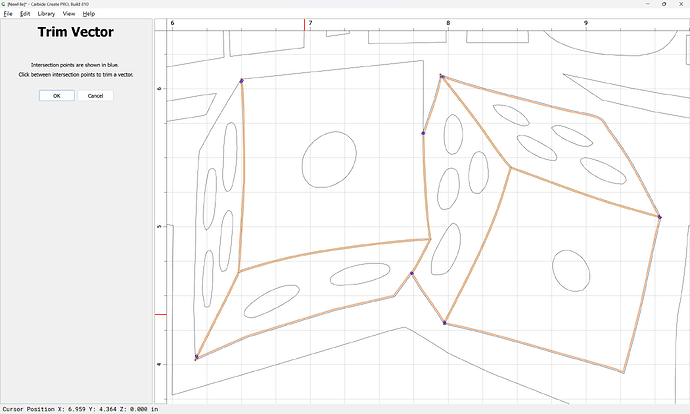This screenshot has width=690, height=414.
Task: Click the large circle pip on left die face
Action: click(329, 159)
